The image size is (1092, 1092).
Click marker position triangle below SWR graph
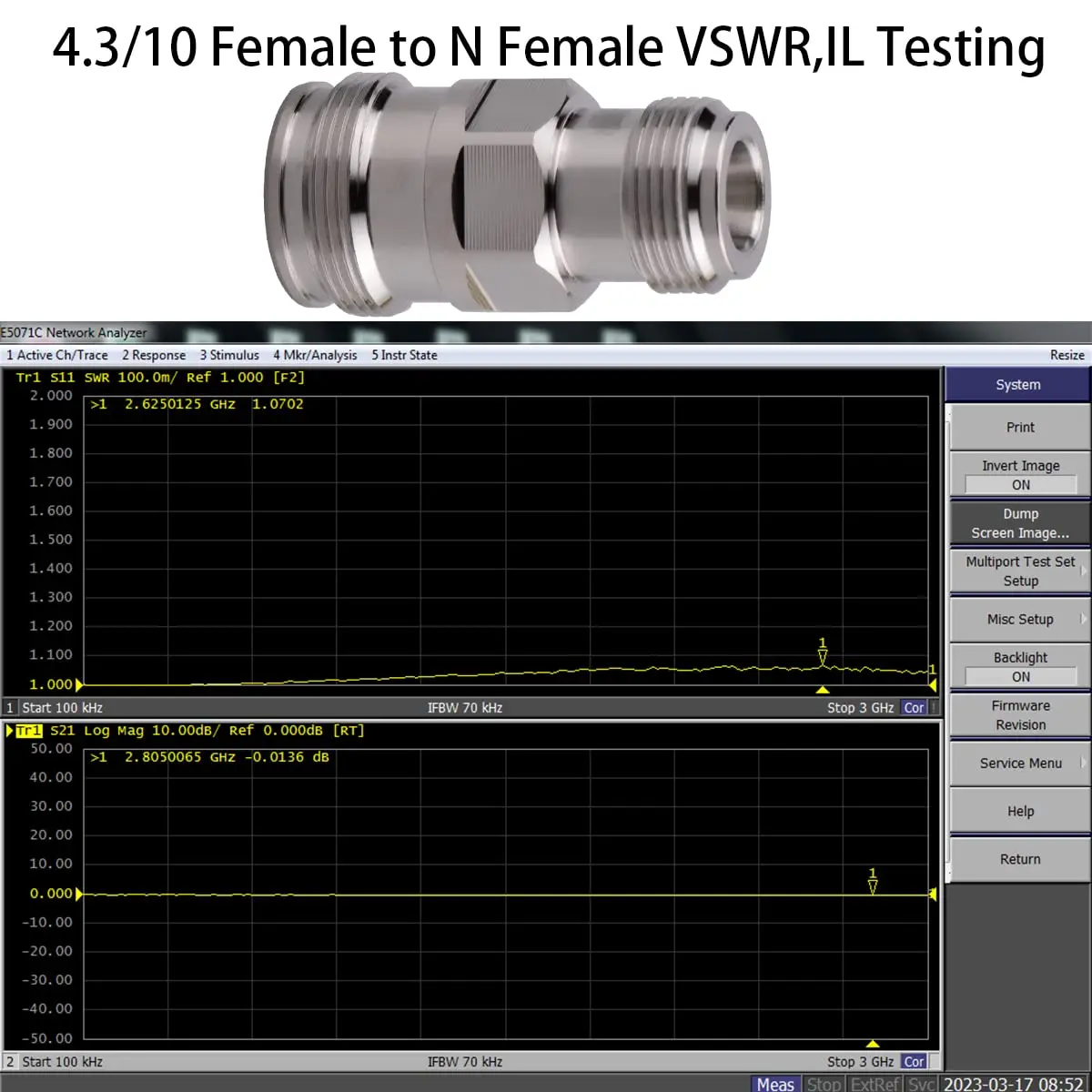(x=823, y=690)
